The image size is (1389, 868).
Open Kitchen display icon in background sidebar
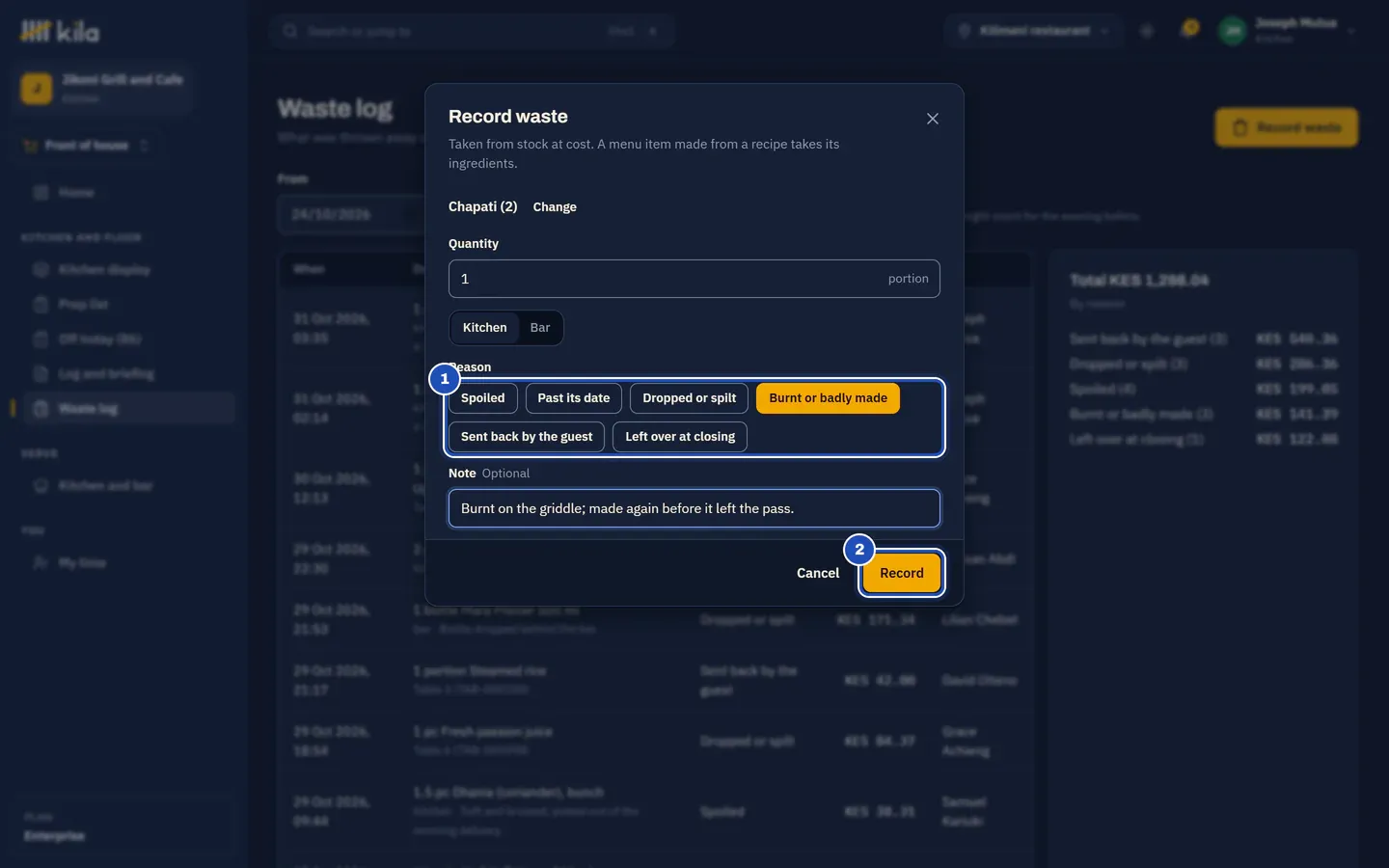click(41, 270)
